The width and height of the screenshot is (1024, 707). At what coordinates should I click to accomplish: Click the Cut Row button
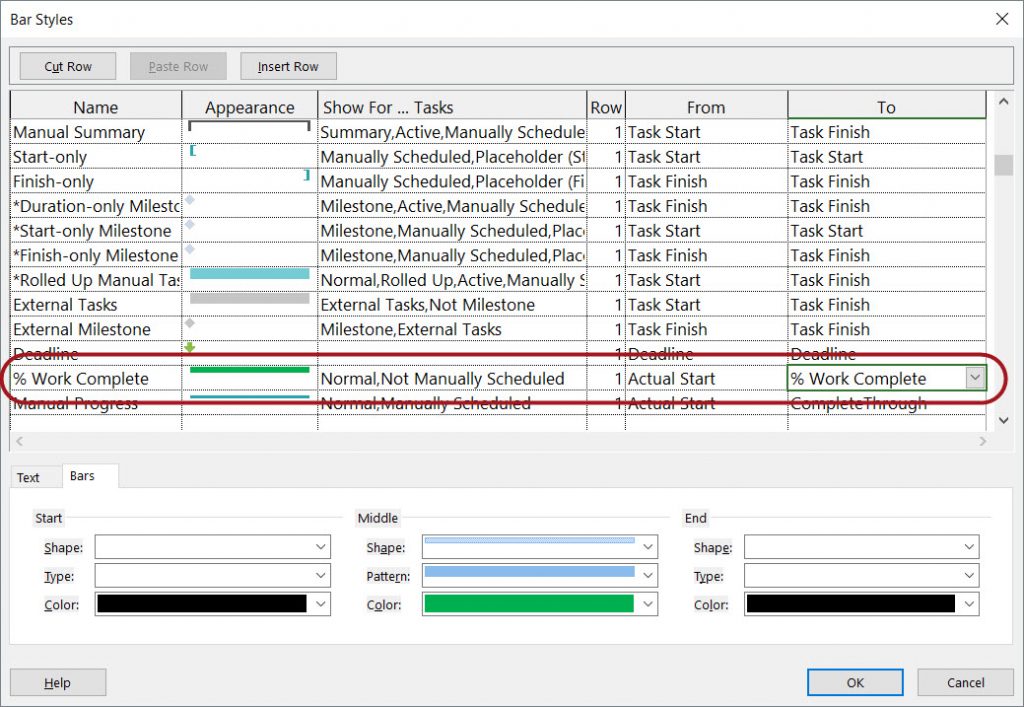coord(68,66)
